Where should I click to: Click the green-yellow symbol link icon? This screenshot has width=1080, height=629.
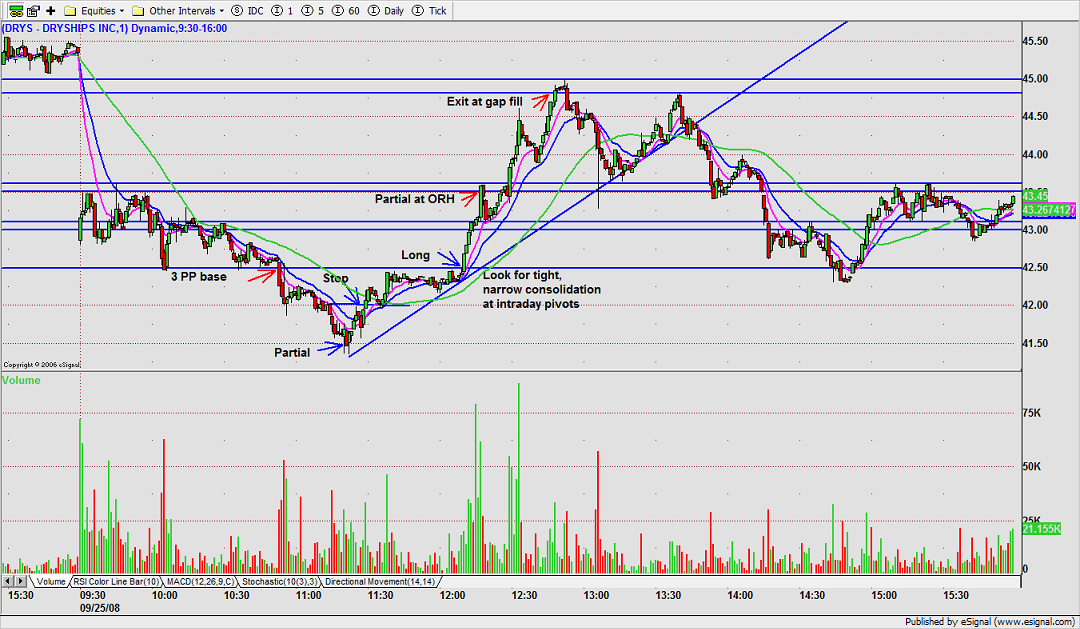coord(16,10)
